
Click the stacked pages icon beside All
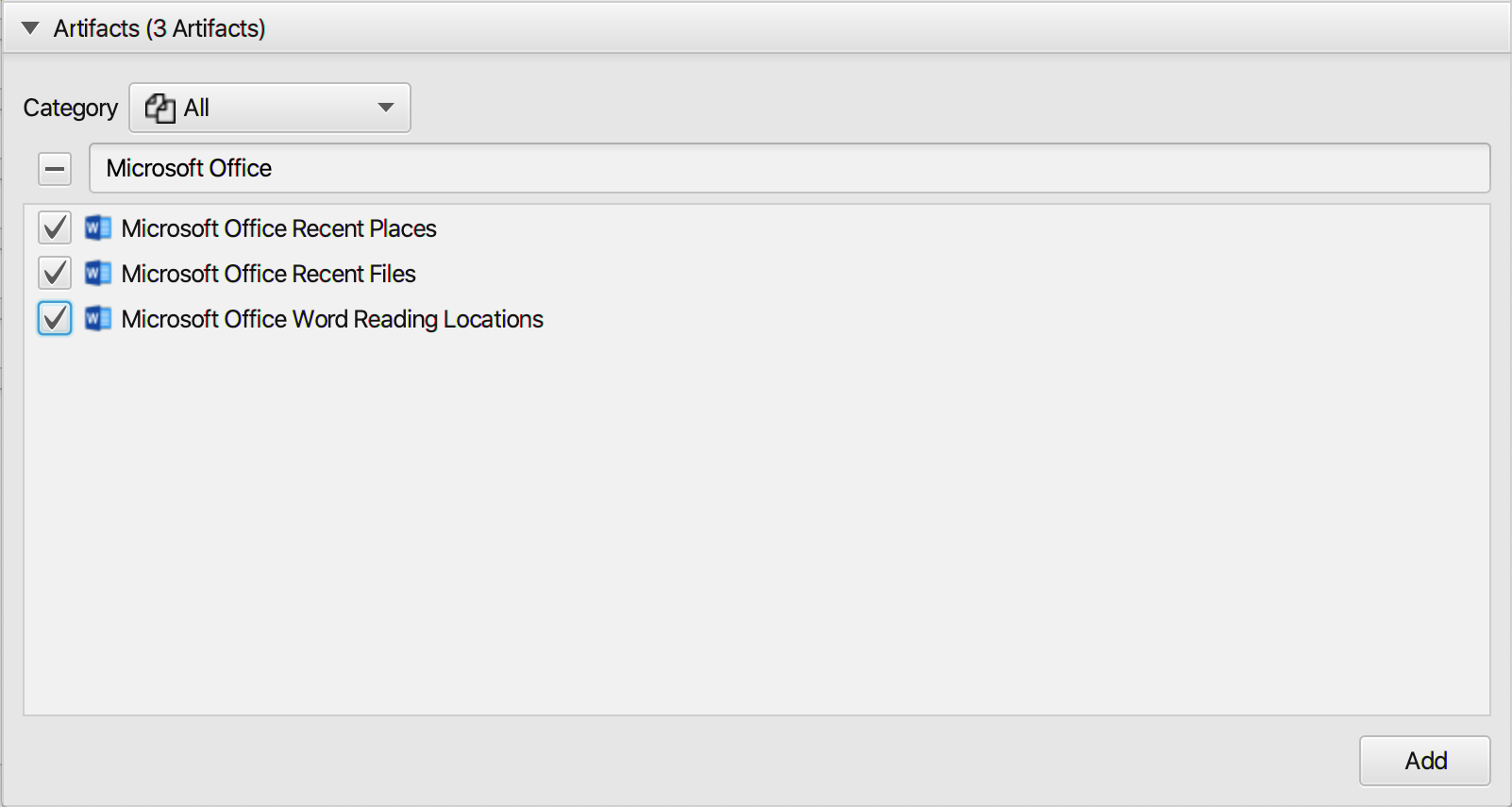pos(160,109)
